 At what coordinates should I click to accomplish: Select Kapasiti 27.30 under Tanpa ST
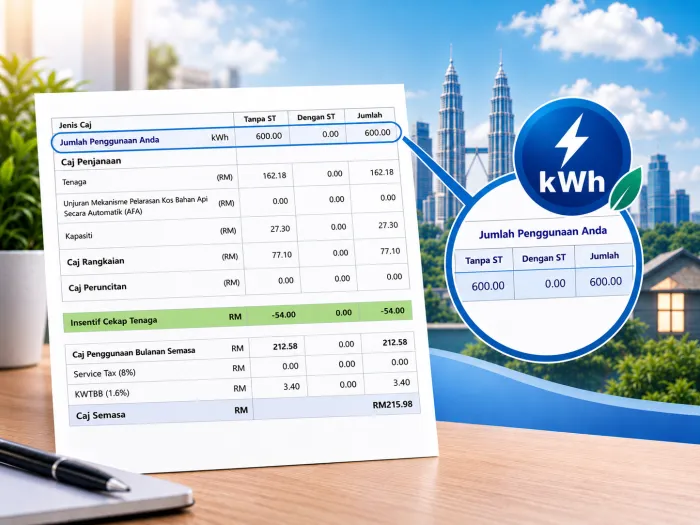pyautogui.click(x=280, y=229)
